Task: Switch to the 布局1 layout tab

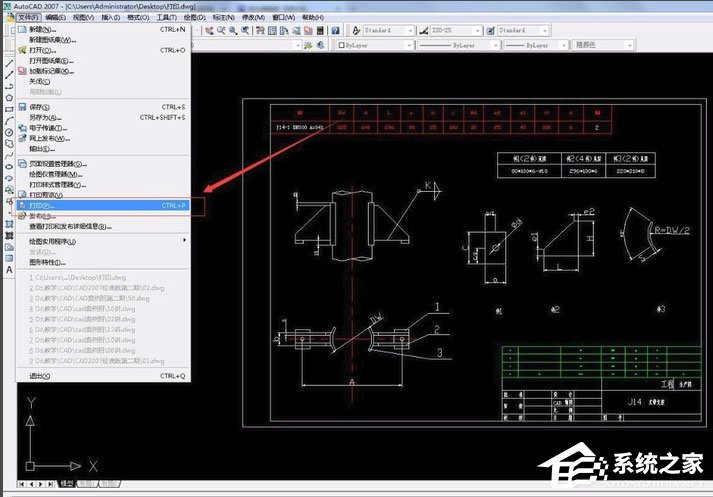Action: pyautogui.click(x=87, y=484)
